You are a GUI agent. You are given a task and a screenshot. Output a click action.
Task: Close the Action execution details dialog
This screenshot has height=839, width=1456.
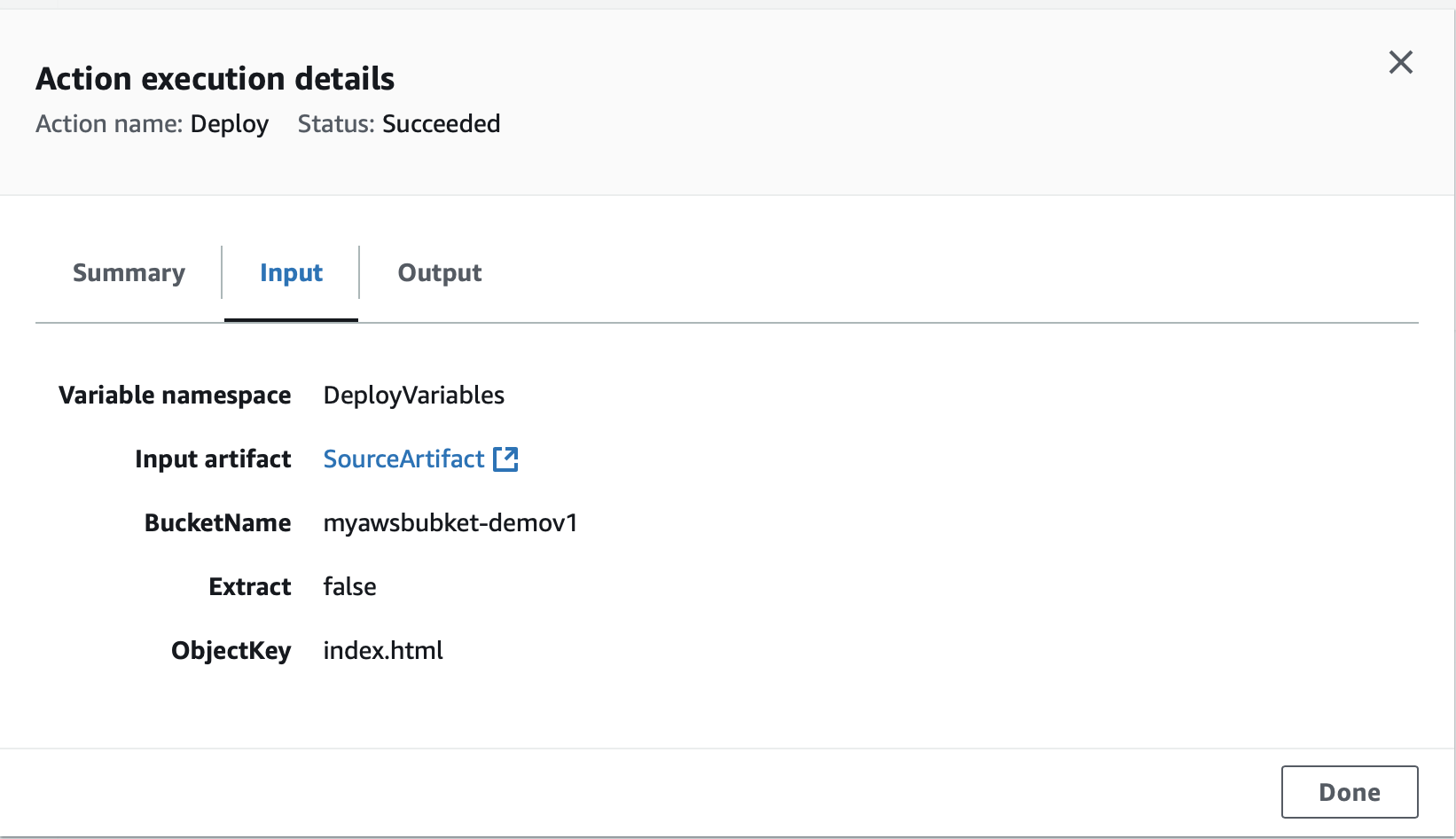point(1400,62)
